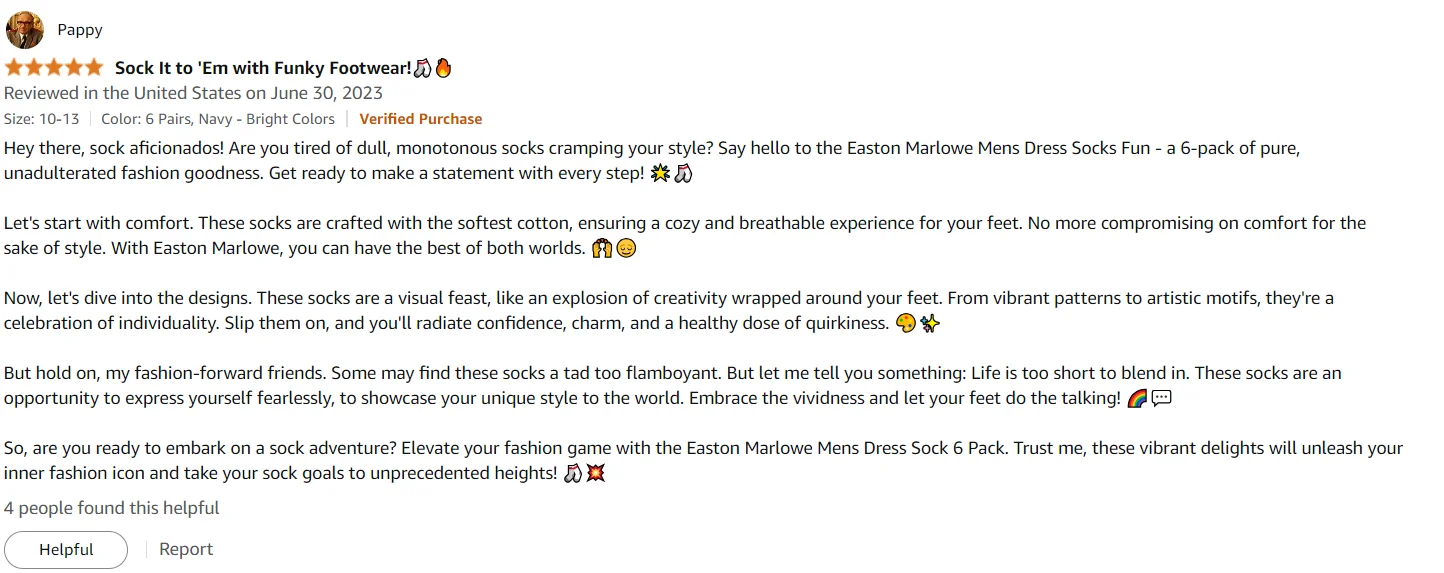
Task: Click the "Size: 10-13" variant text
Action: [41, 119]
